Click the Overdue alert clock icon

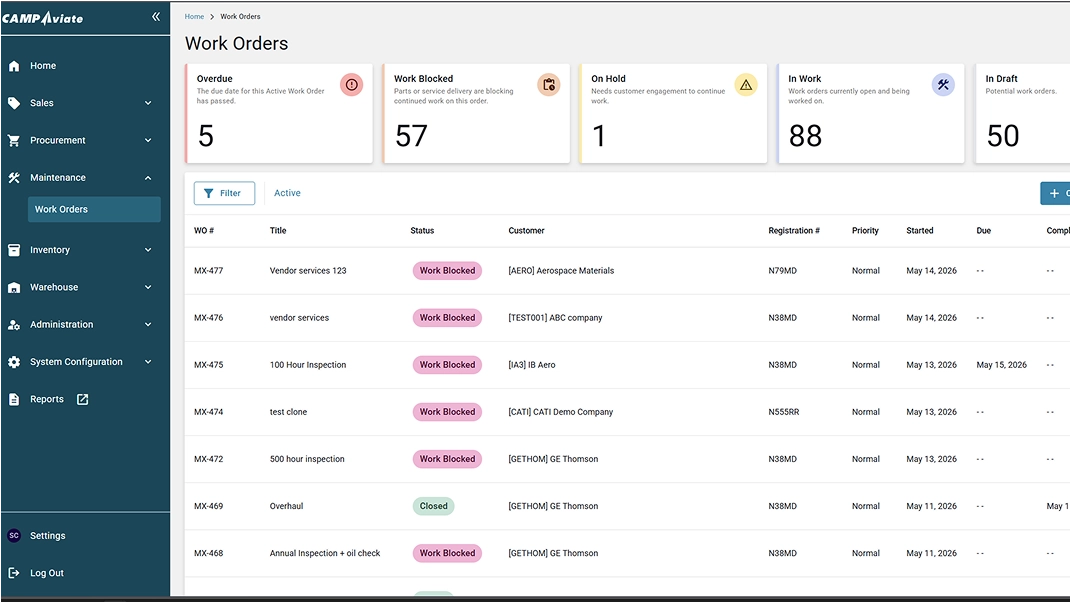pyautogui.click(x=351, y=85)
